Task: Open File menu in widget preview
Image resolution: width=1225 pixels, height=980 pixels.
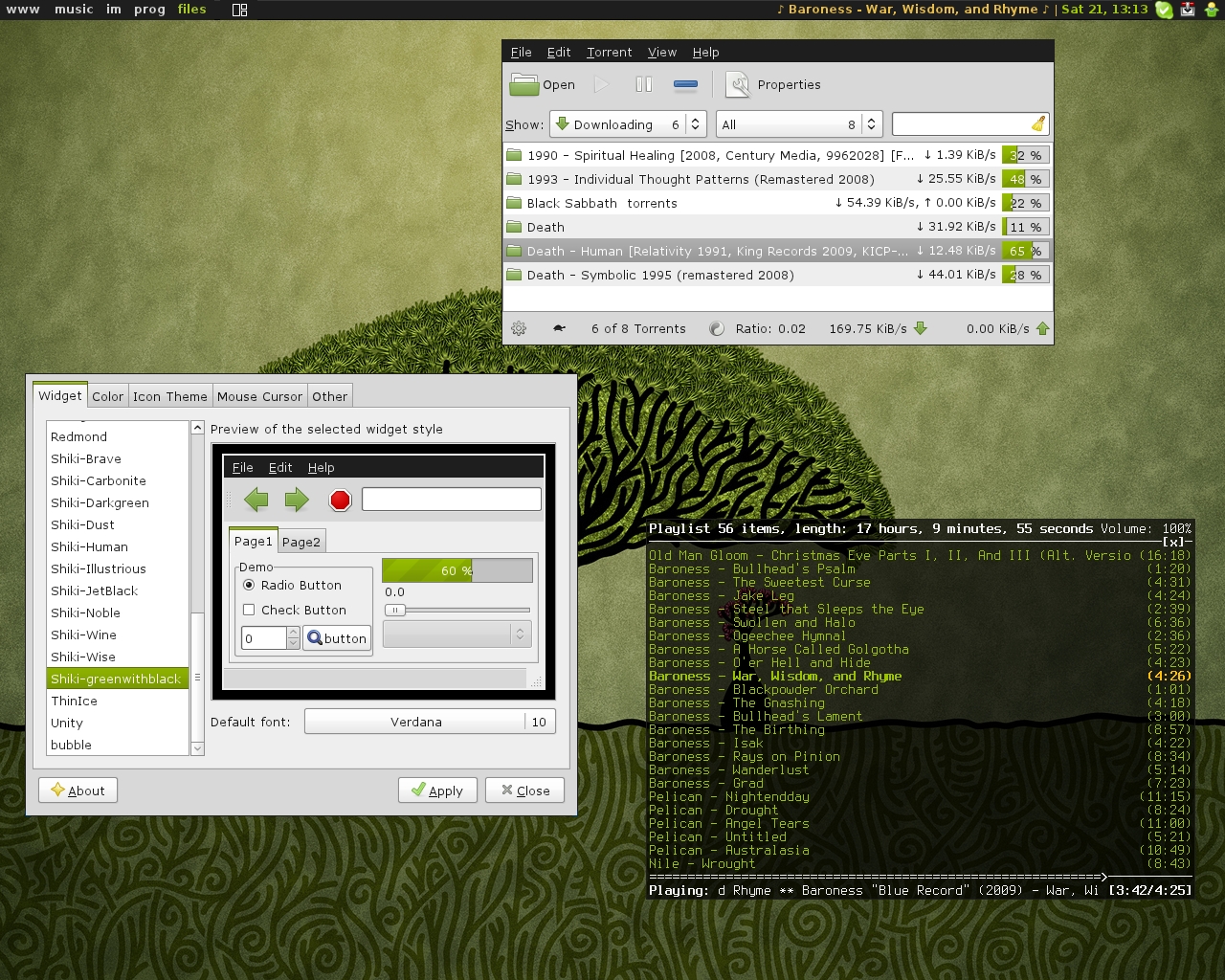Action: point(242,467)
